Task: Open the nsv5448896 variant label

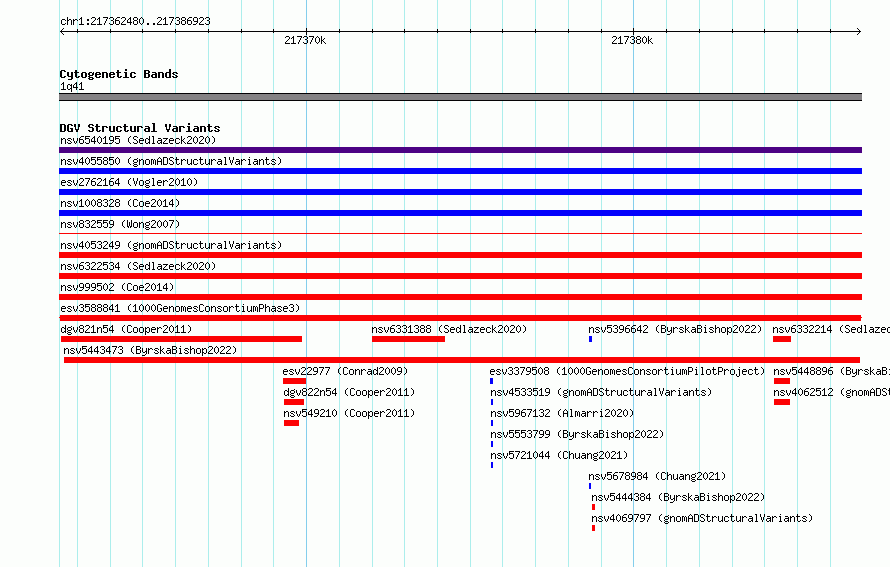Action: (x=832, y=371)
